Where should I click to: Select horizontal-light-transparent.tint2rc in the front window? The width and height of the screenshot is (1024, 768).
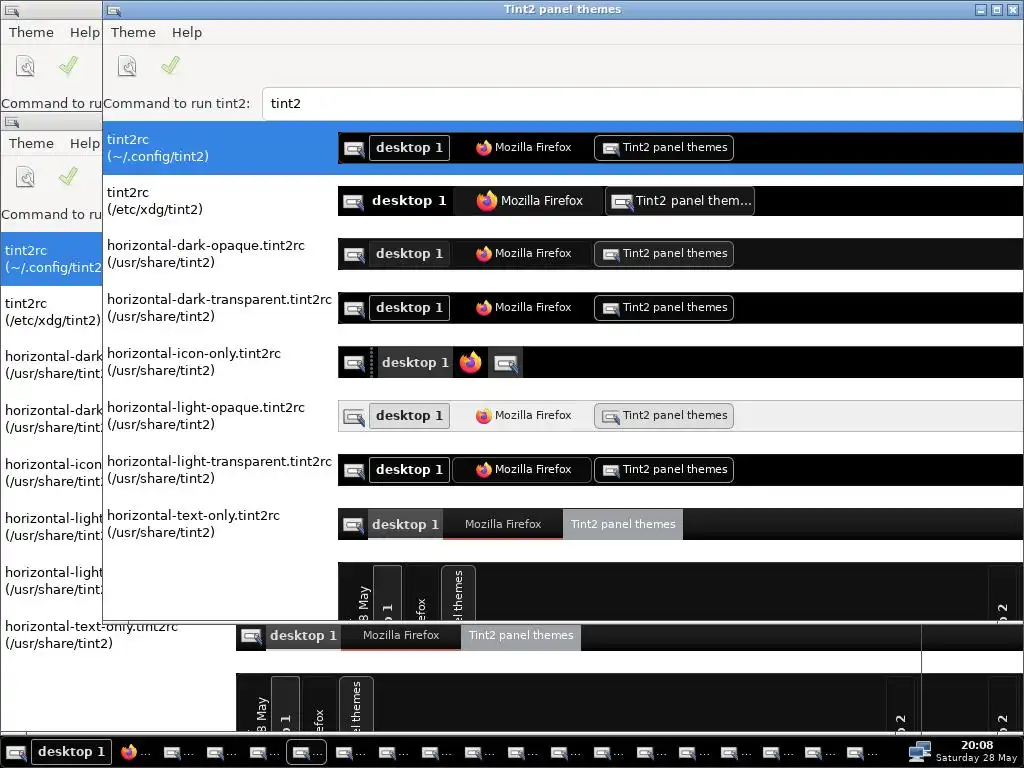click(x=563, y=470)
